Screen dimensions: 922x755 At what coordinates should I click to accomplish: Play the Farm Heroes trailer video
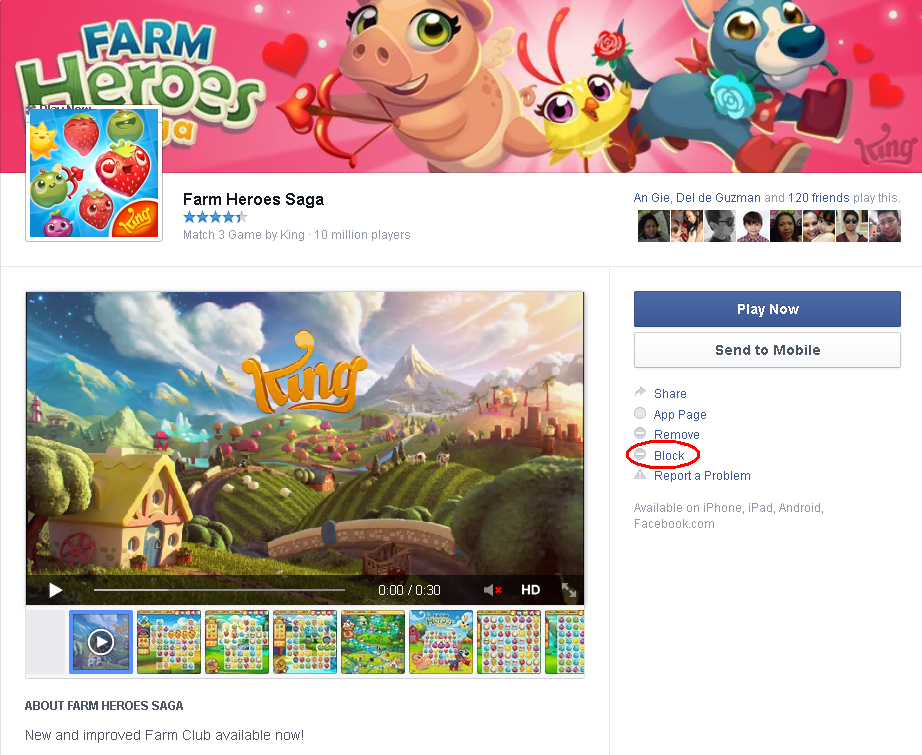55,590
